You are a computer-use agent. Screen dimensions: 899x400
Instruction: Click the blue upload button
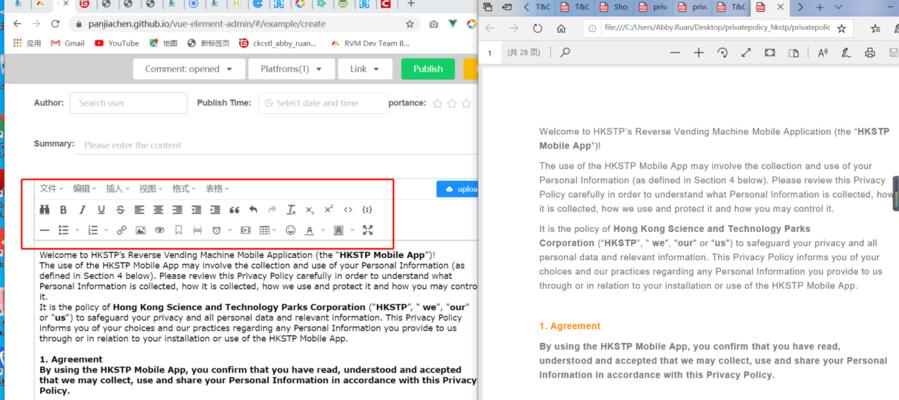pyautogui.click(x=457, y=189)
